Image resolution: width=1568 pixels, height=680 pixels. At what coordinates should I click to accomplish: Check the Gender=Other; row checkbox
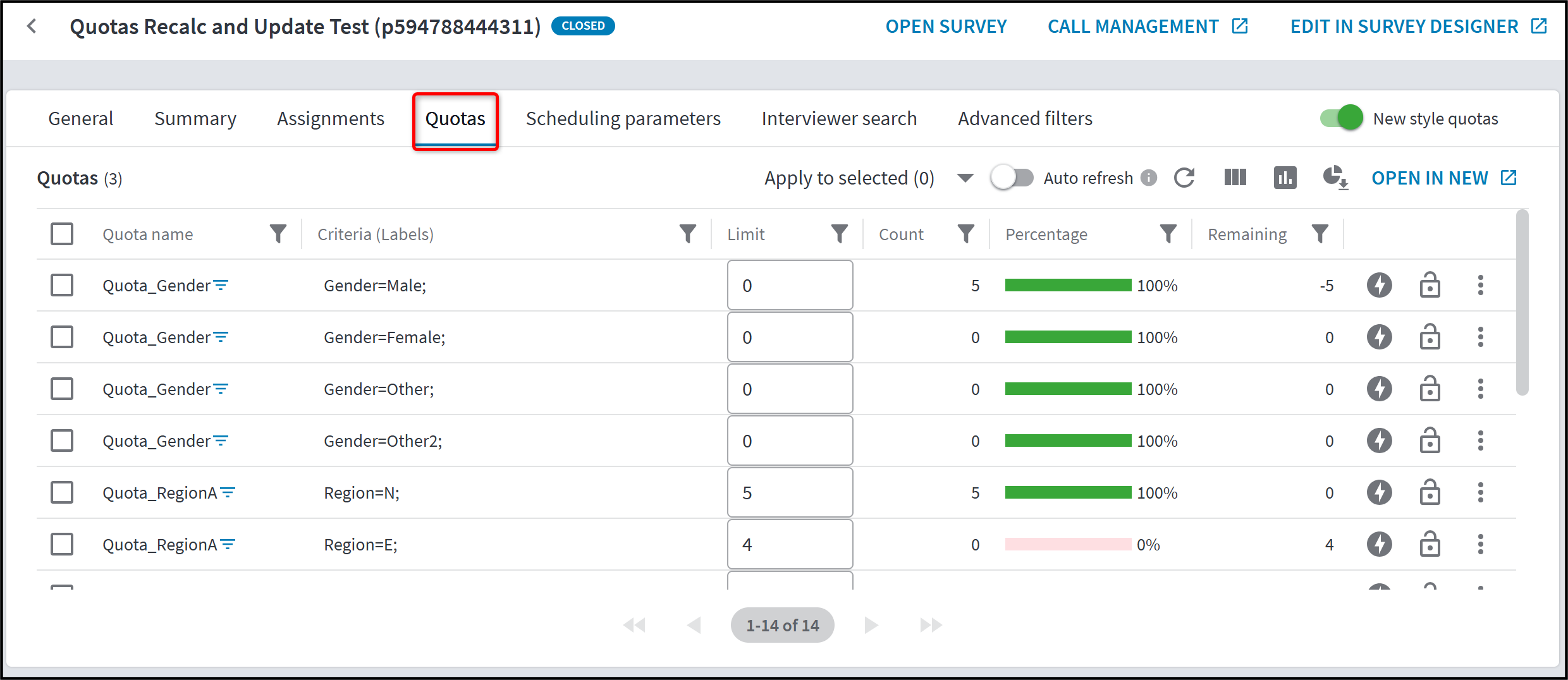tap(62, 389)
